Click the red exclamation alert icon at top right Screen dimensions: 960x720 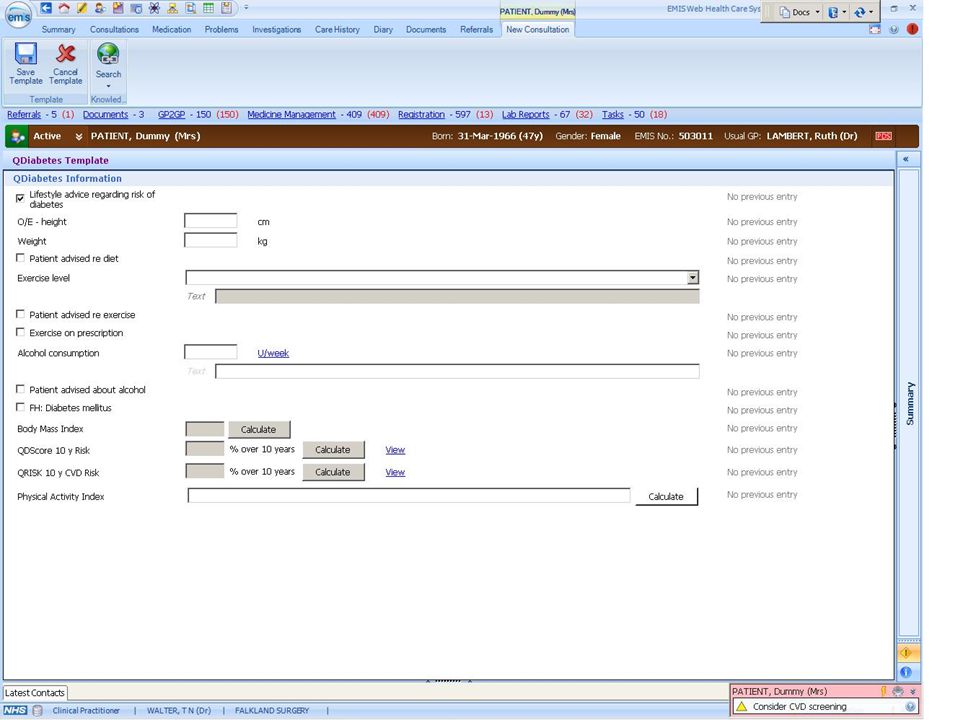(912, 29)
